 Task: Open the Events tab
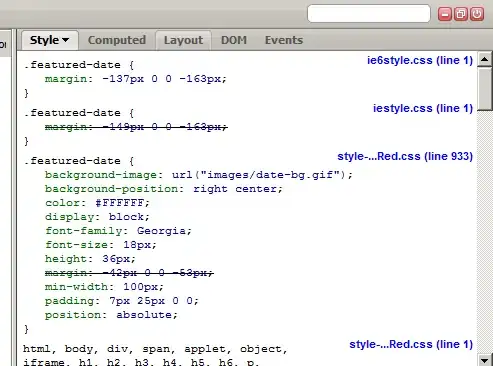pyautogui.click(x=284, y=40)
